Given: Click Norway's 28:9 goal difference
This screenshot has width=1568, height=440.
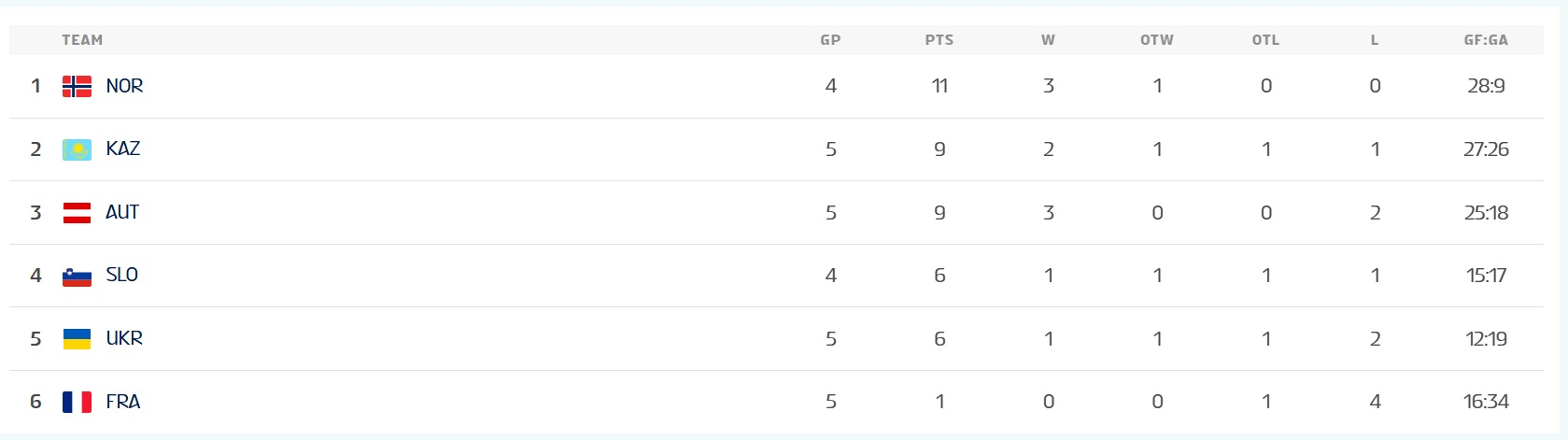Looking at the screenshot, I should [x=1486, y=86].
